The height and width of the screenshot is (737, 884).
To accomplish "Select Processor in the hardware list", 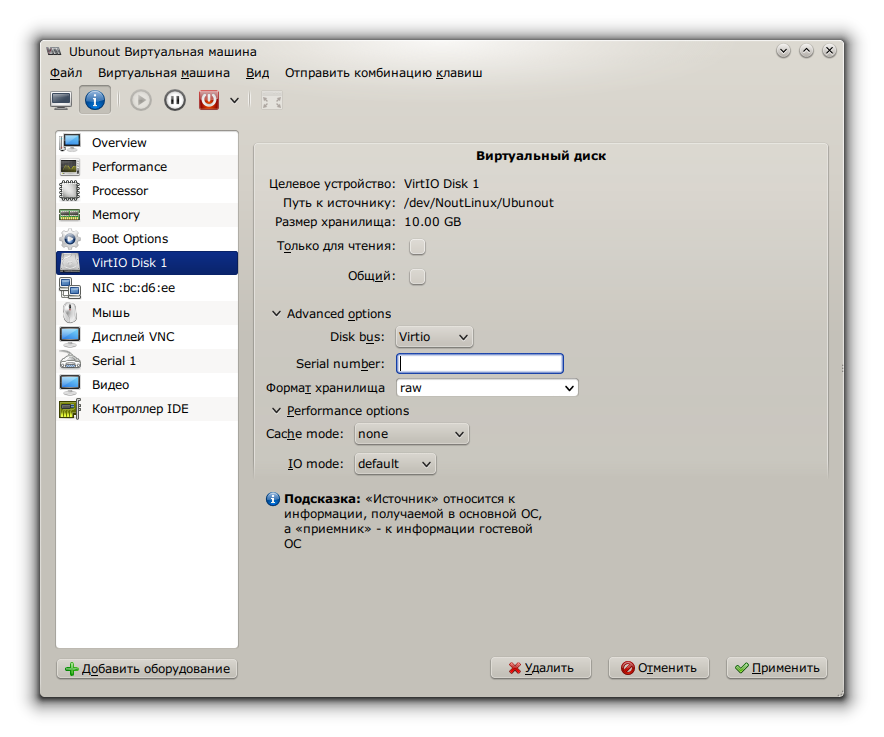I will pos(120,191).
